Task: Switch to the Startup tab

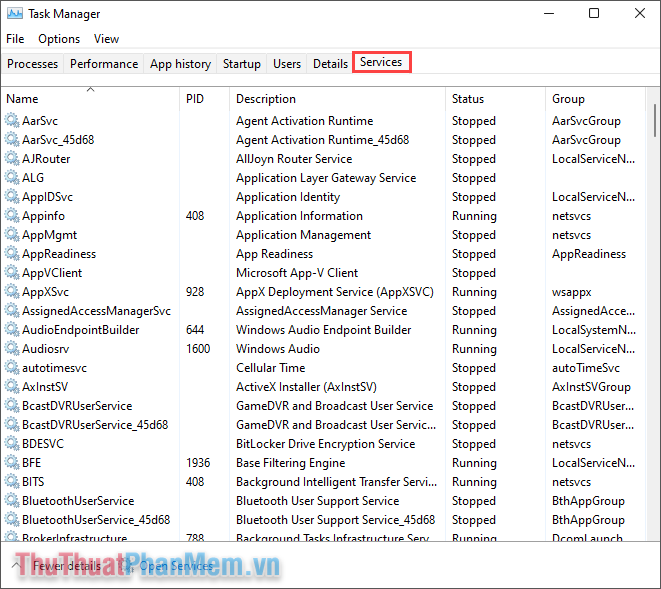Action: coord(242,64)
